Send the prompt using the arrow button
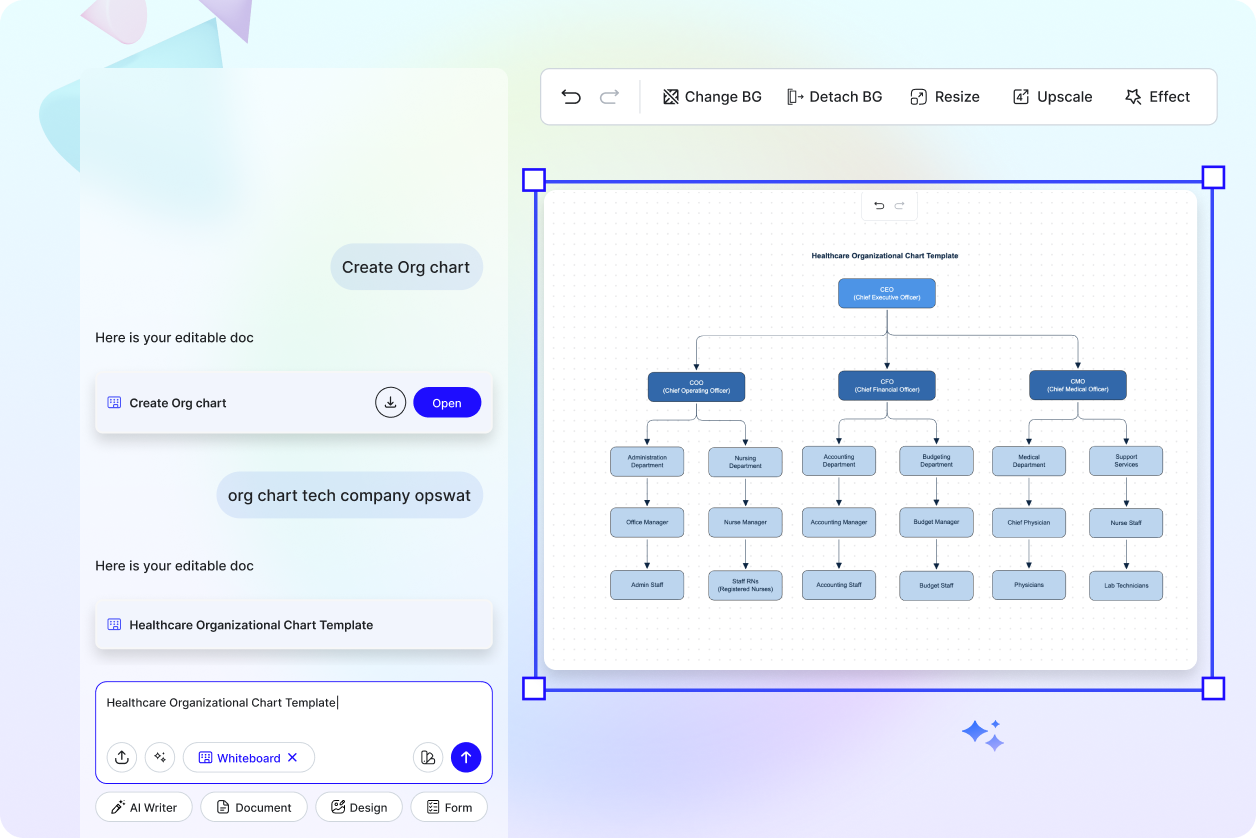 [x=466, y=757]
